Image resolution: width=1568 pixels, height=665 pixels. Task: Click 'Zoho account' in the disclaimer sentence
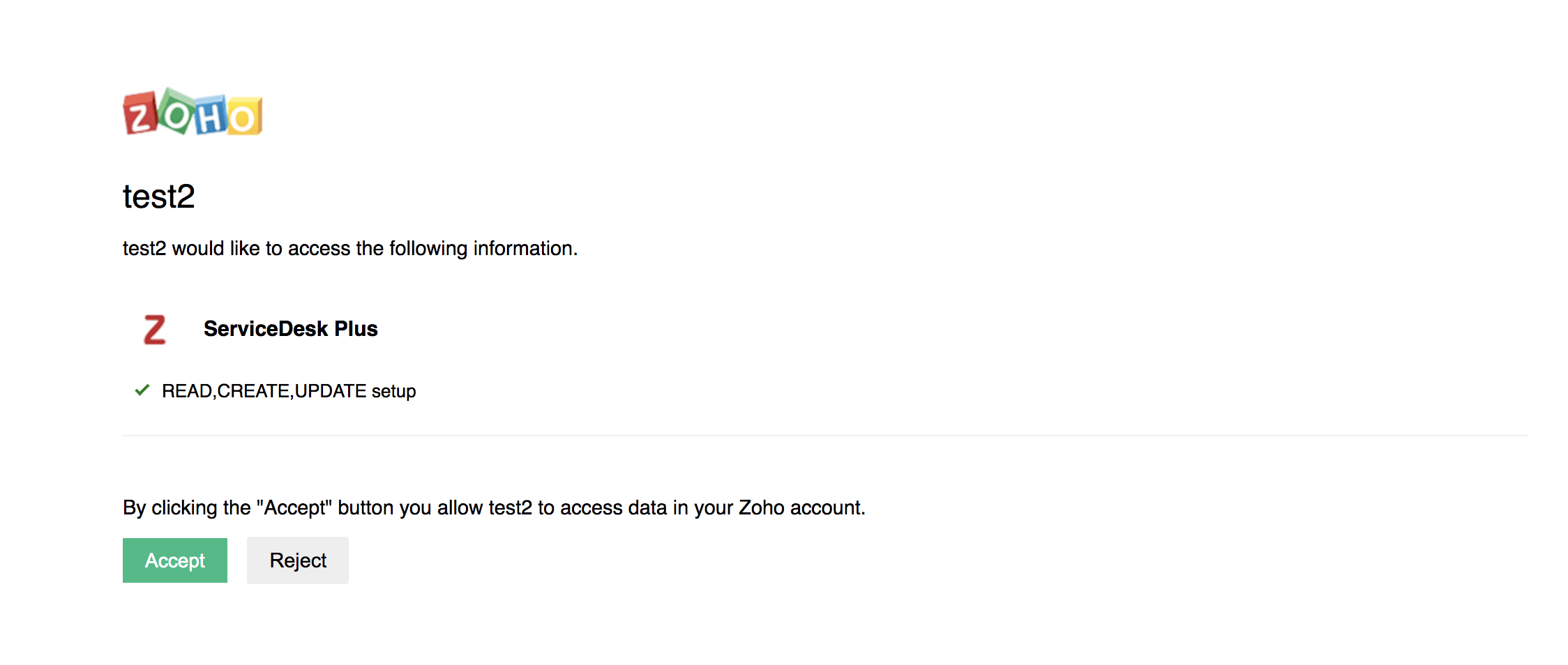[x=801, y=508]
